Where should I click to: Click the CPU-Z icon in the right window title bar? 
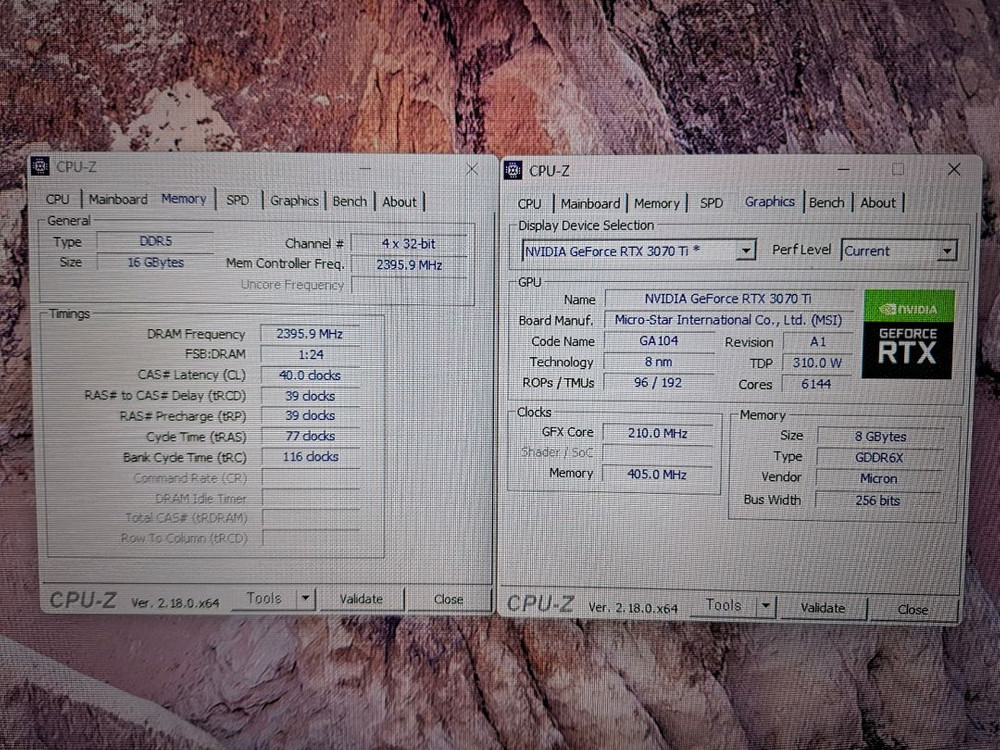[512, 170]
